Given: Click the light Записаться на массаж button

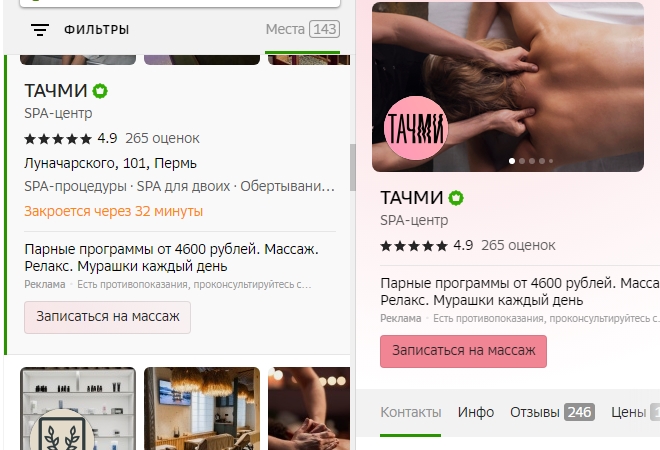Looking at the screenshot, I should pos(107,317).
